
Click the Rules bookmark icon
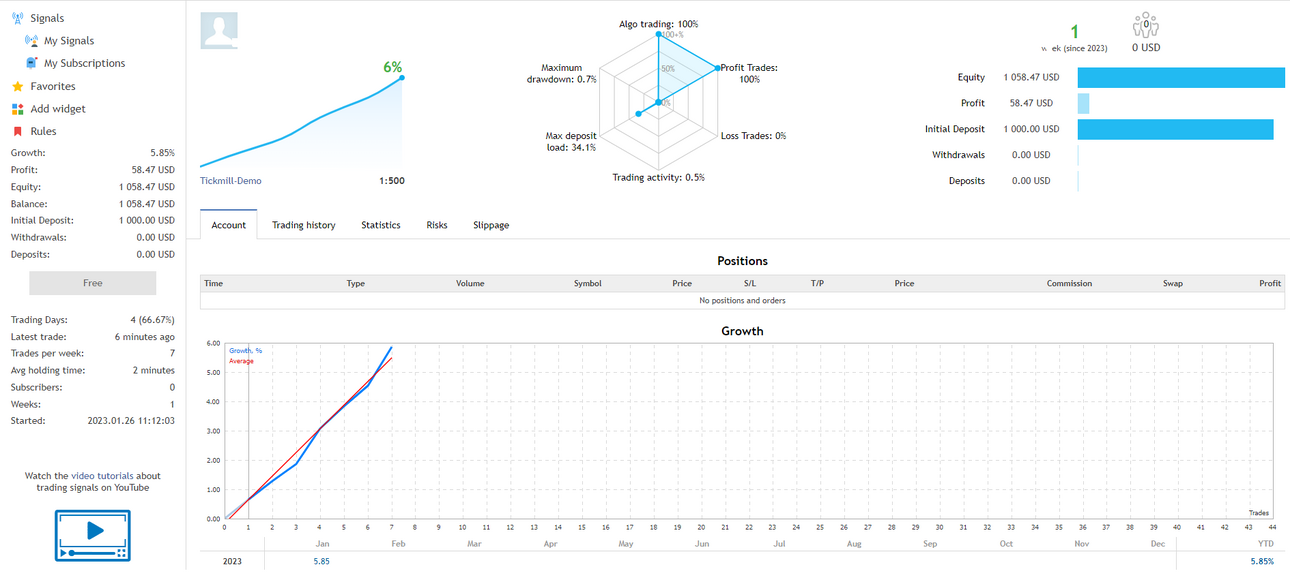pos(17,131)
